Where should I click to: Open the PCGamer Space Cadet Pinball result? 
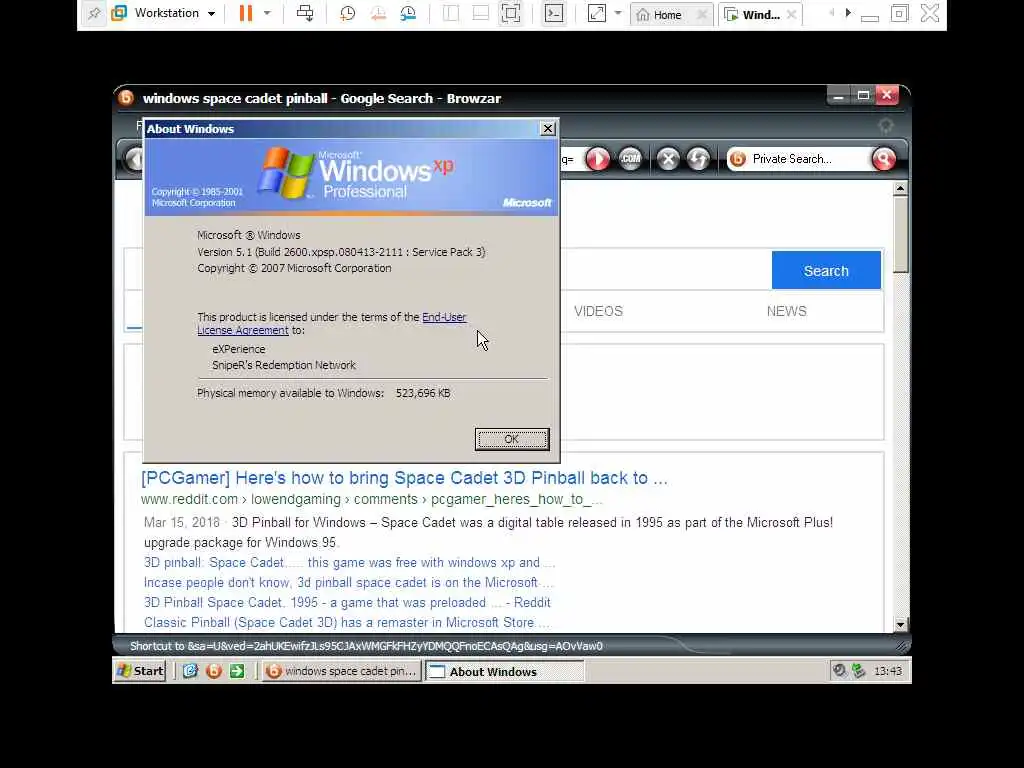click(x=404, y=477)
